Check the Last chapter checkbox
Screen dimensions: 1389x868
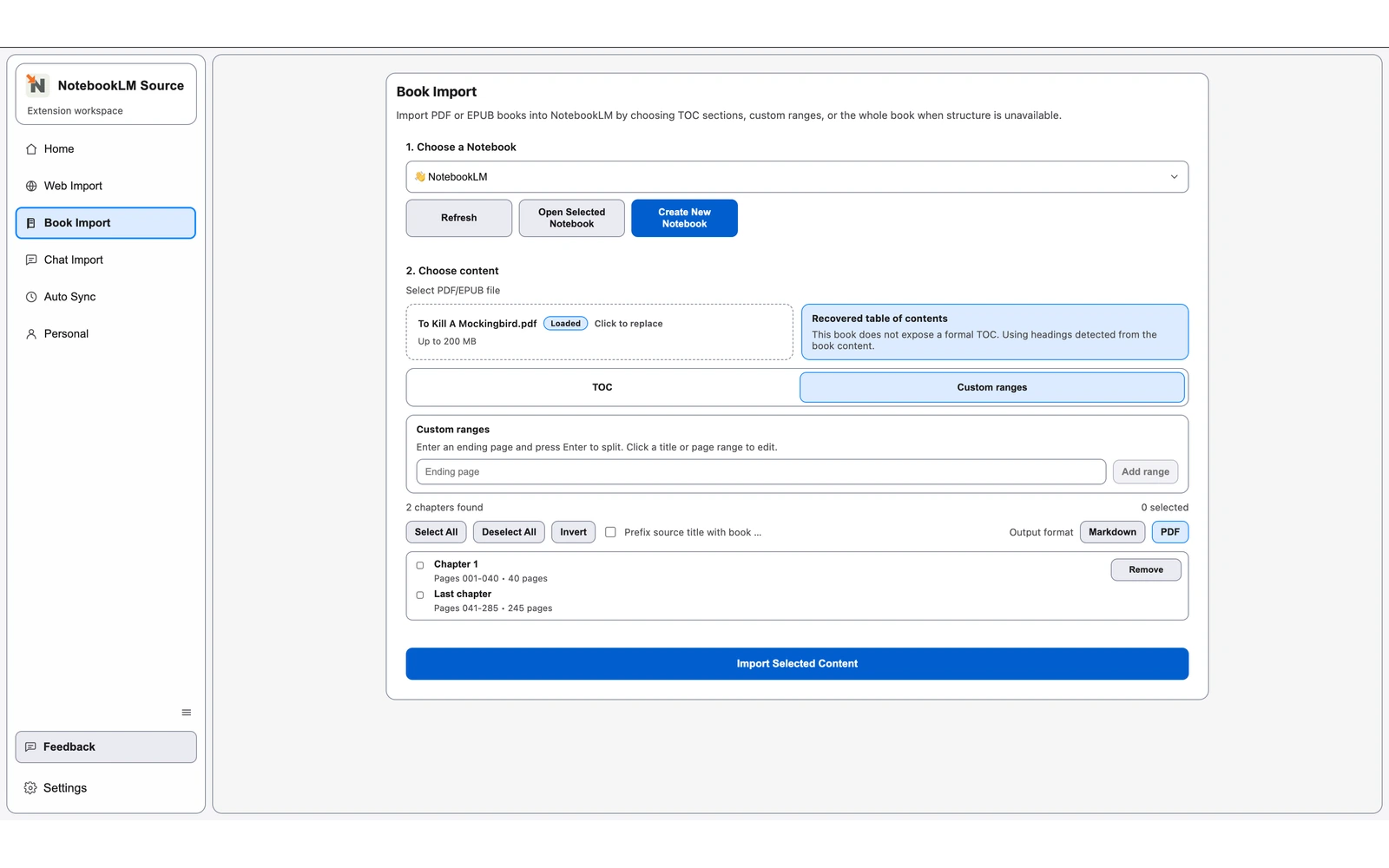tap(419, 595)
